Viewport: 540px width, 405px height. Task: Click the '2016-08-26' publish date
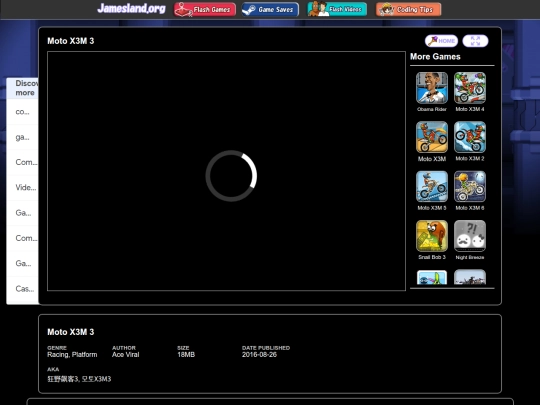(x=259, y=354)
